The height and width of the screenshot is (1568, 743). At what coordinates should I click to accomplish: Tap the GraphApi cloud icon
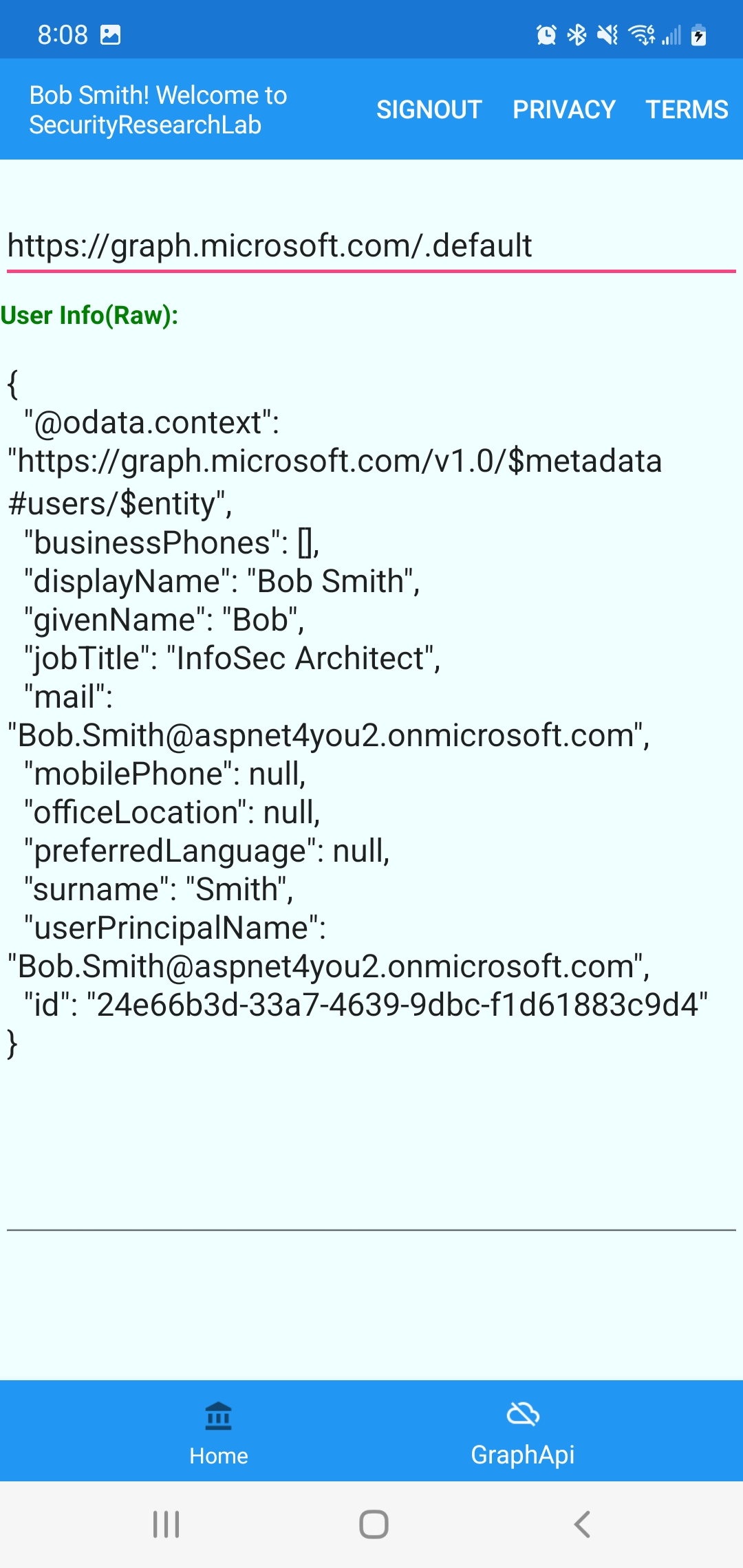click(x=523, y=1414)
